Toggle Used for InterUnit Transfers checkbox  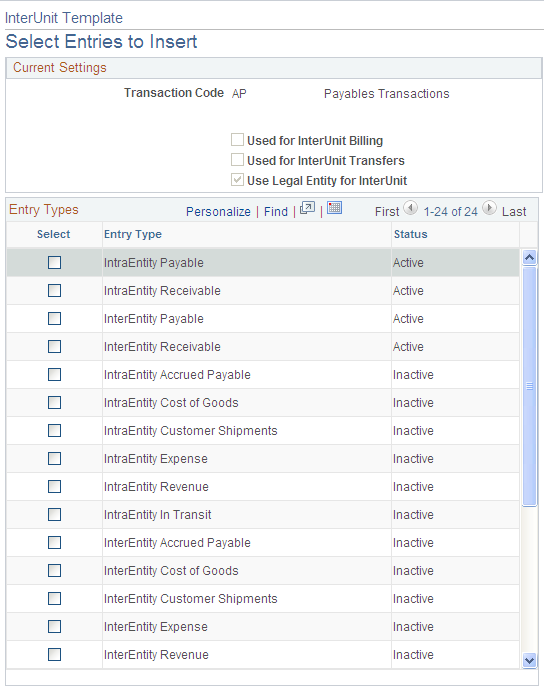tap(237, 159)
